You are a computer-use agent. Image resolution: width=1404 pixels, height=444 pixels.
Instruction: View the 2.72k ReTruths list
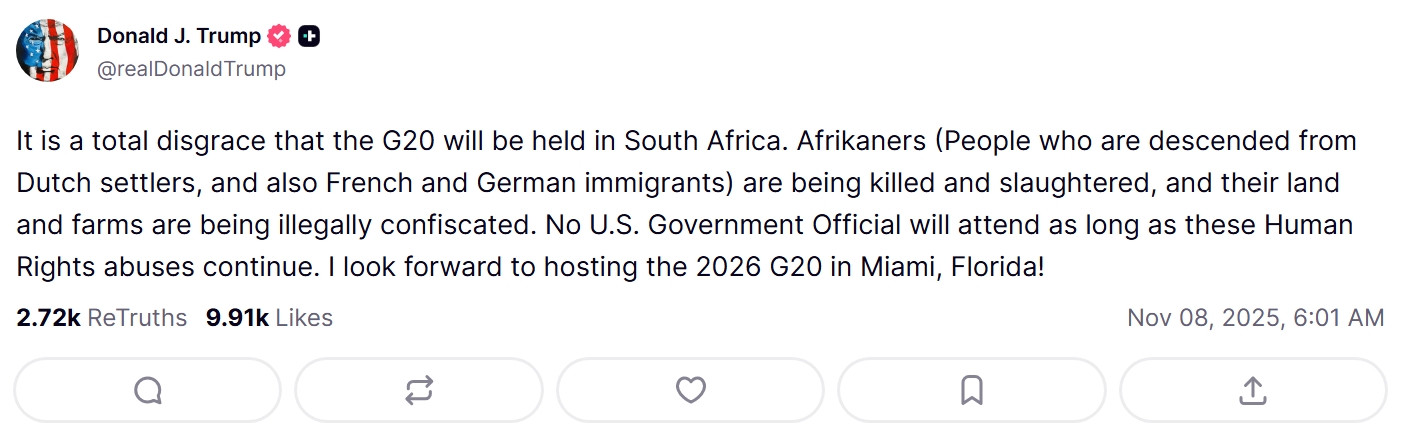[x=101, y=318]
